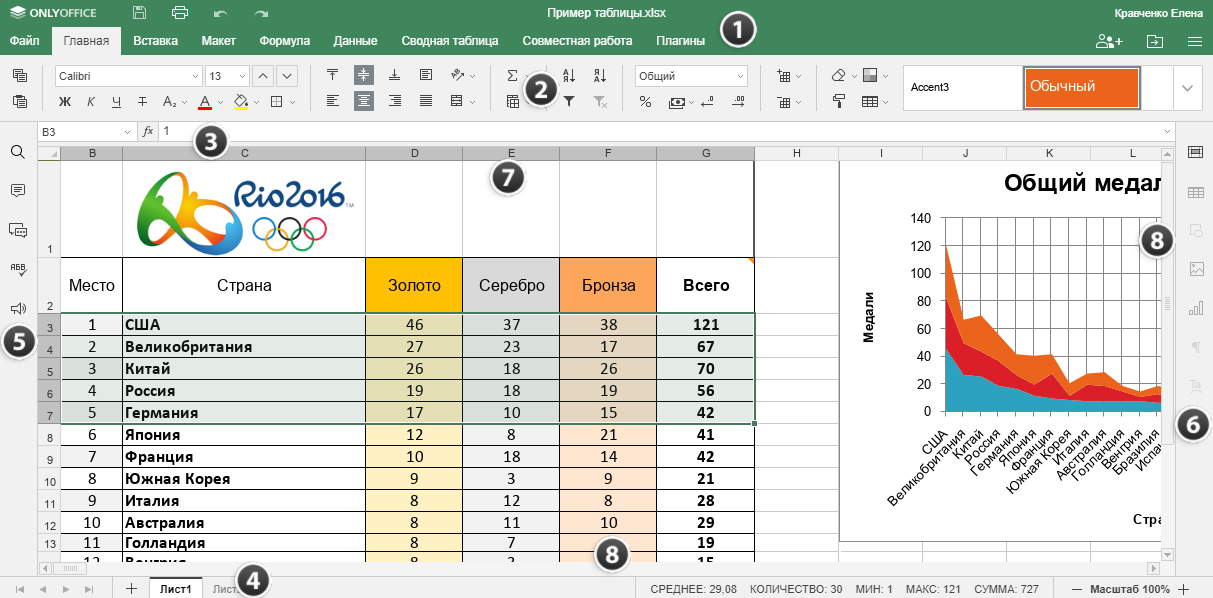Switch to the Вставка tab

coord(155,41)
